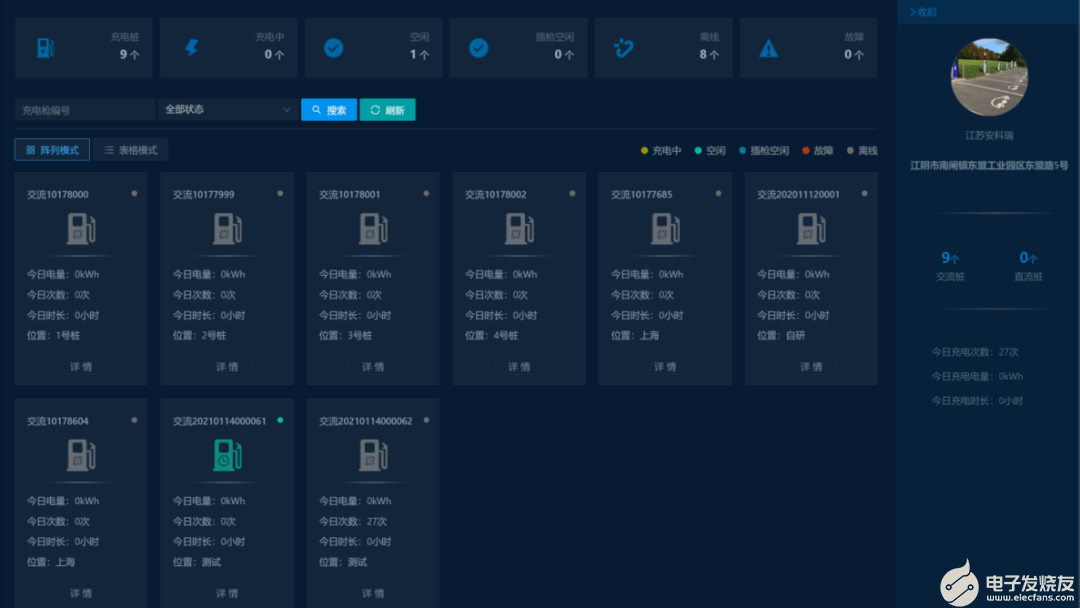Click the green 刷新 refresh button
1080x608 pixels.
pos(387,110)
